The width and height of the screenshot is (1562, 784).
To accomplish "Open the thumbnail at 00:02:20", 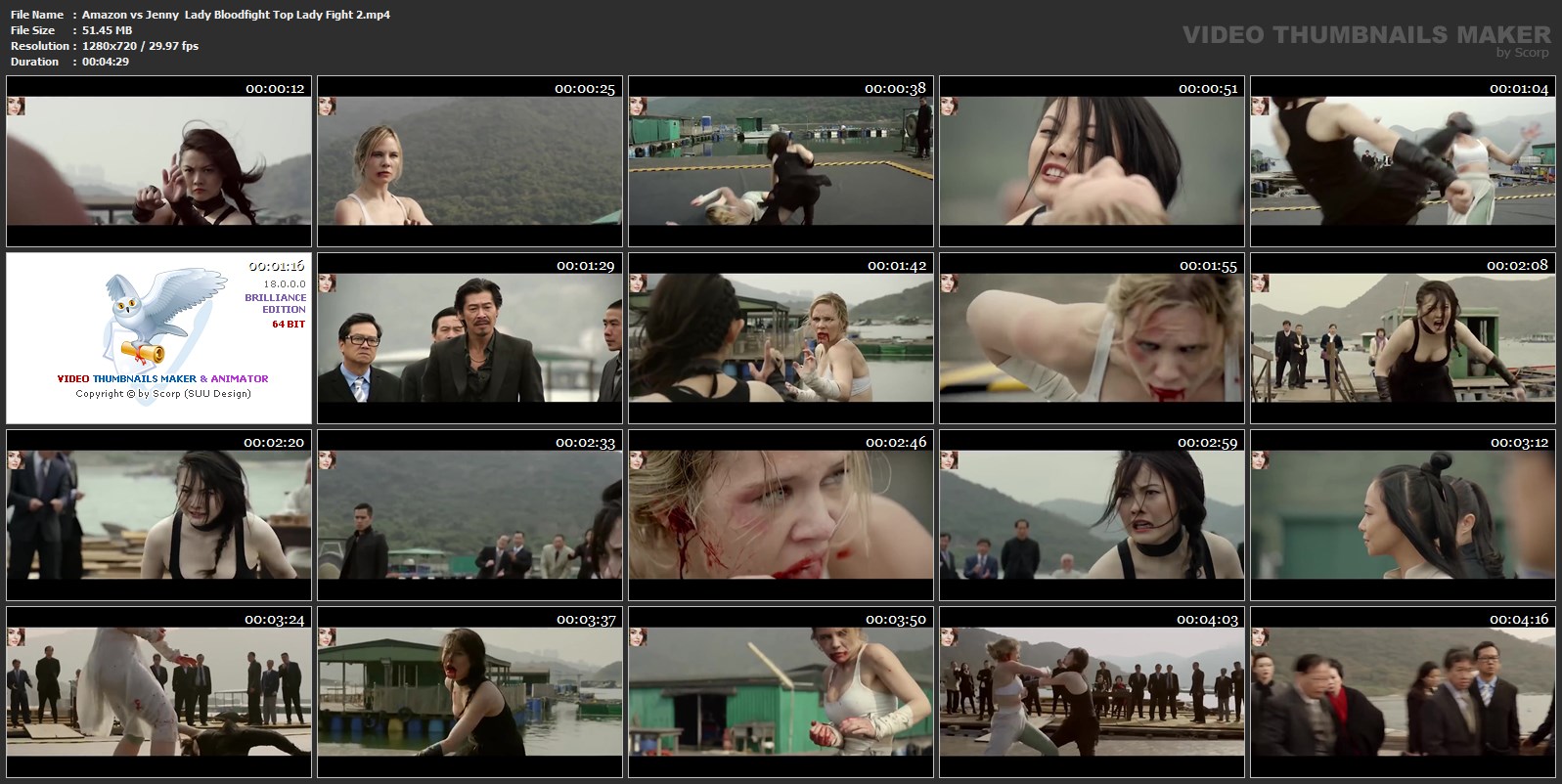I will 158,515.
